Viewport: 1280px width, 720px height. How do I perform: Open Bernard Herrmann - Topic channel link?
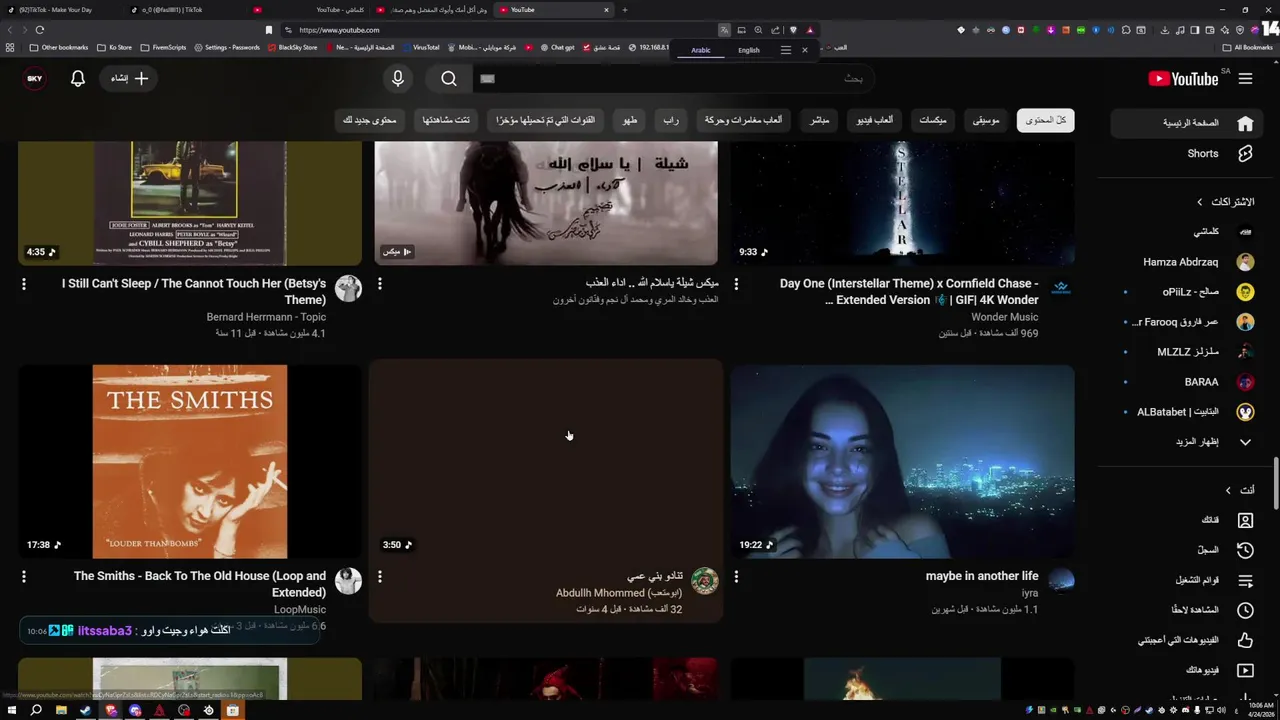(266, 317)
